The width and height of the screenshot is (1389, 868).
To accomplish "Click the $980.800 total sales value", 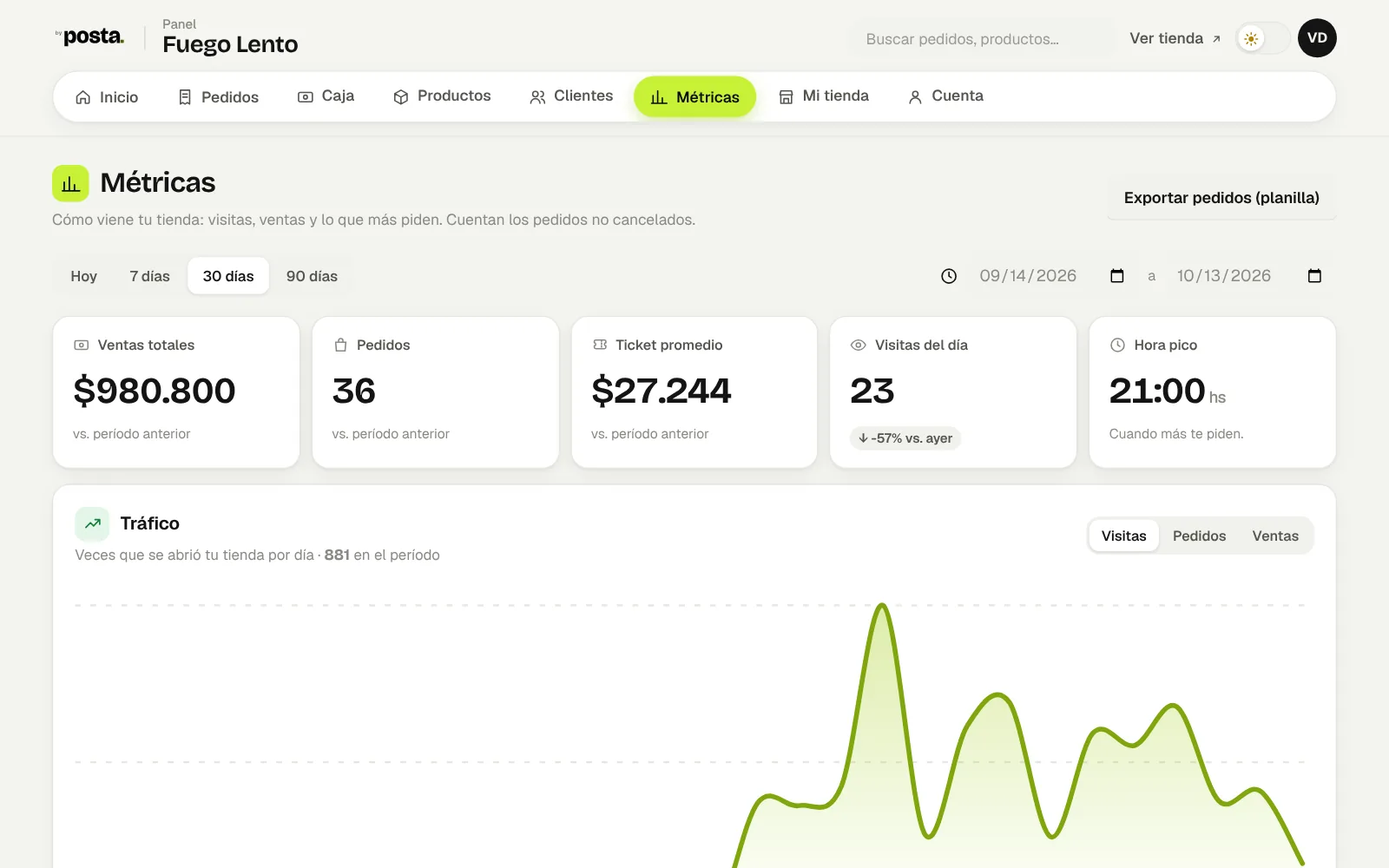I will (x=155, y=391).
